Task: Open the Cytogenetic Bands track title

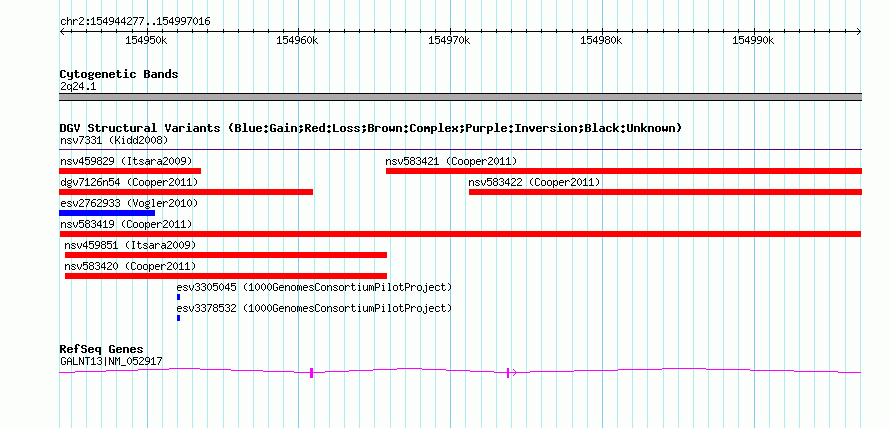Action: pyautogui.click(x=119, y=74)
